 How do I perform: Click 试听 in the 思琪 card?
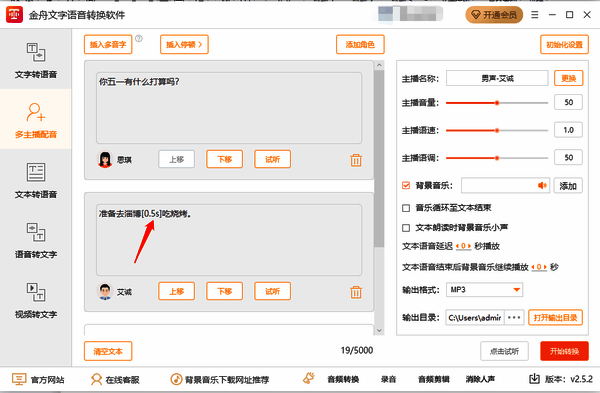272,159
